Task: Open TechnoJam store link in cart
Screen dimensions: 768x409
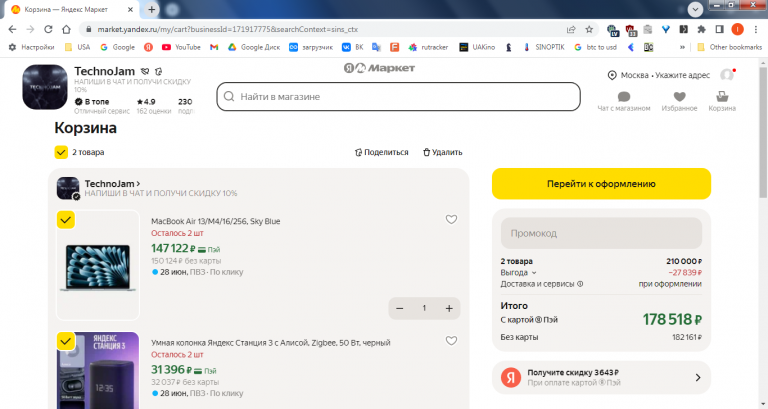Action: click(x=112, y=184)
